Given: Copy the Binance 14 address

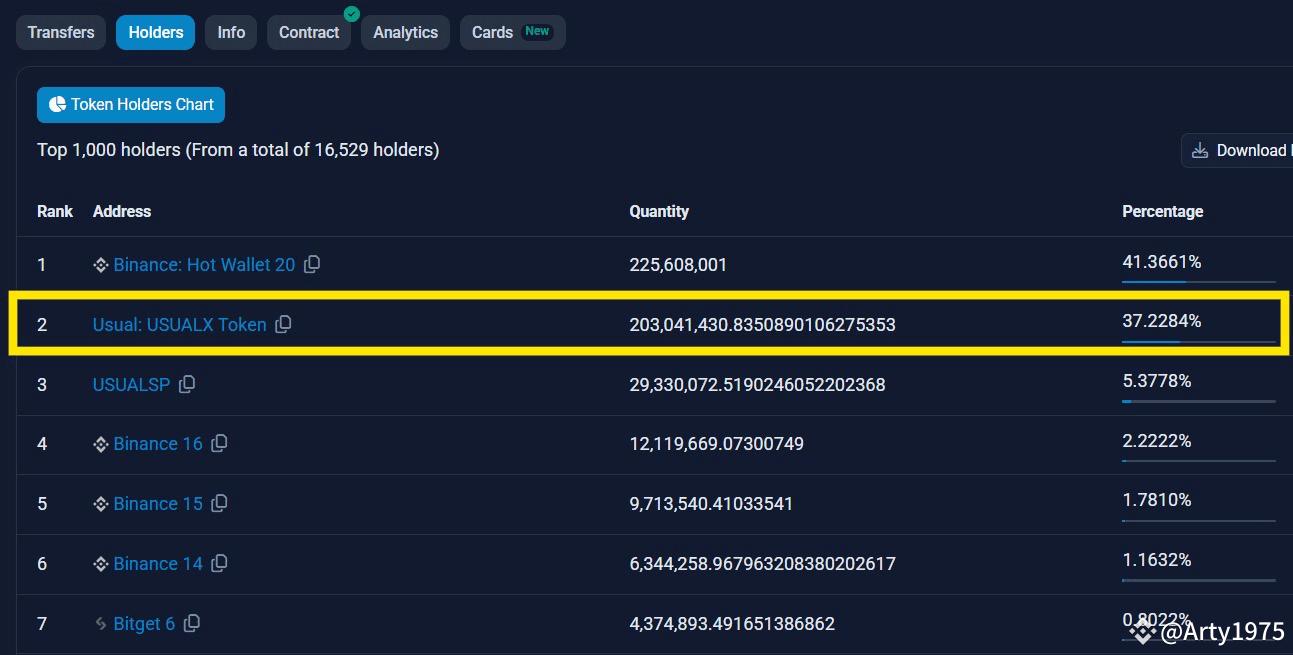Looking at the screenshot, I should [x=219, y=563].
